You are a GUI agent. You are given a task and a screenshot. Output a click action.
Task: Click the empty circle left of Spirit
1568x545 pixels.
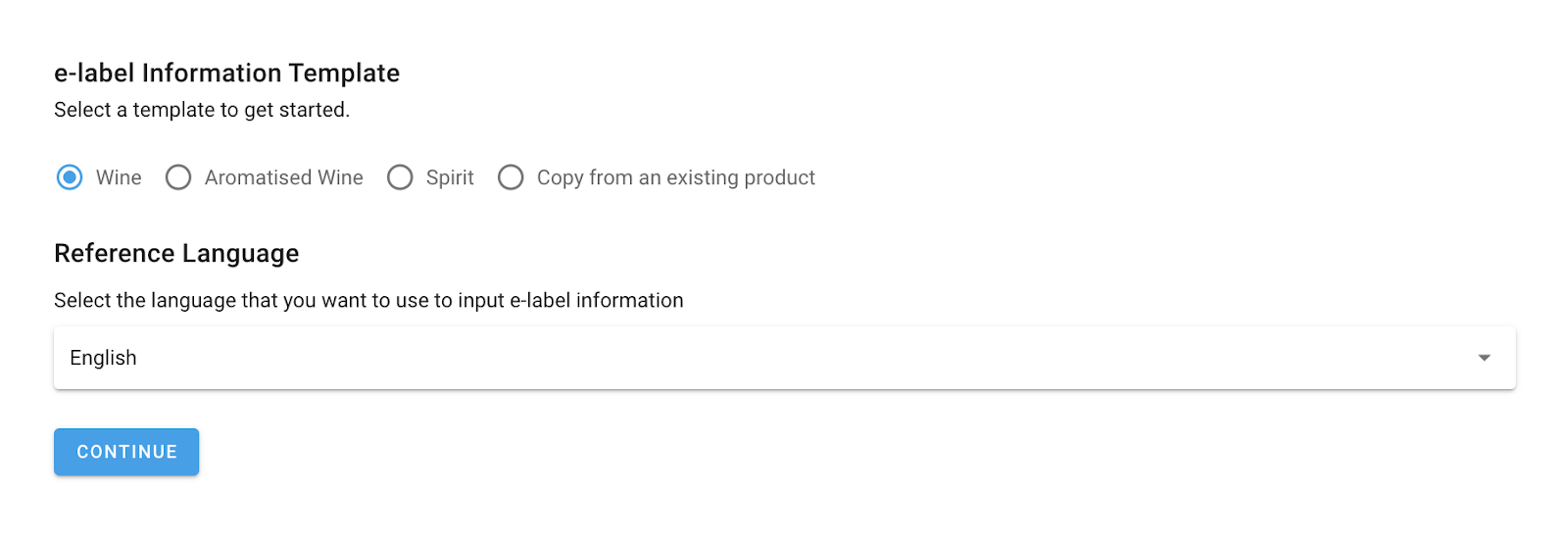tap(400, 177)
